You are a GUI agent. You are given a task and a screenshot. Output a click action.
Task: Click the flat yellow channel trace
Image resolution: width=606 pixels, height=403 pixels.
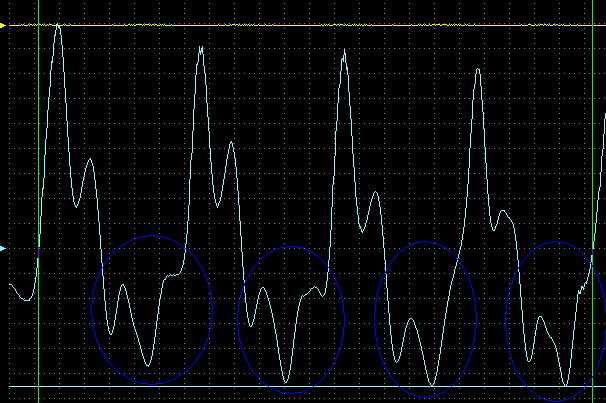click(307, 25)
